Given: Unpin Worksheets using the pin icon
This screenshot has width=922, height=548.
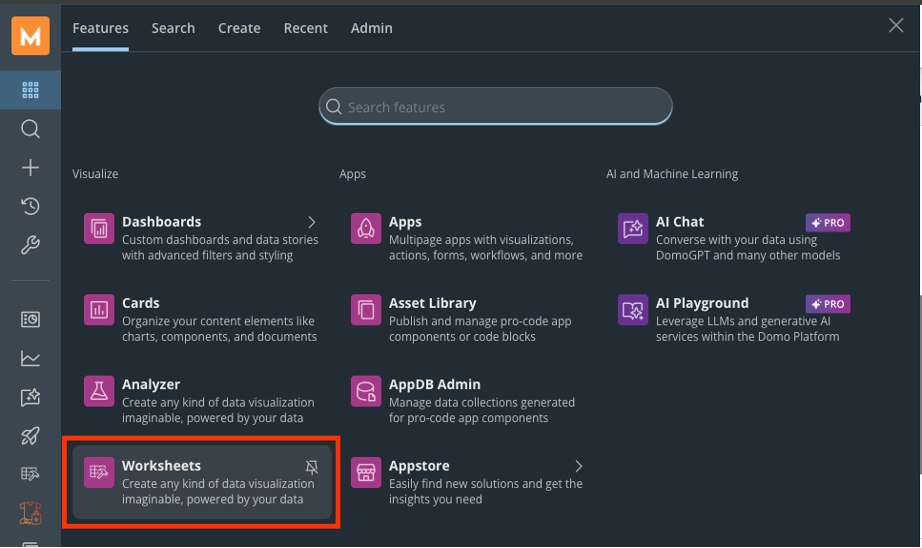Looking at the screenshot, I should click(312, 467).
